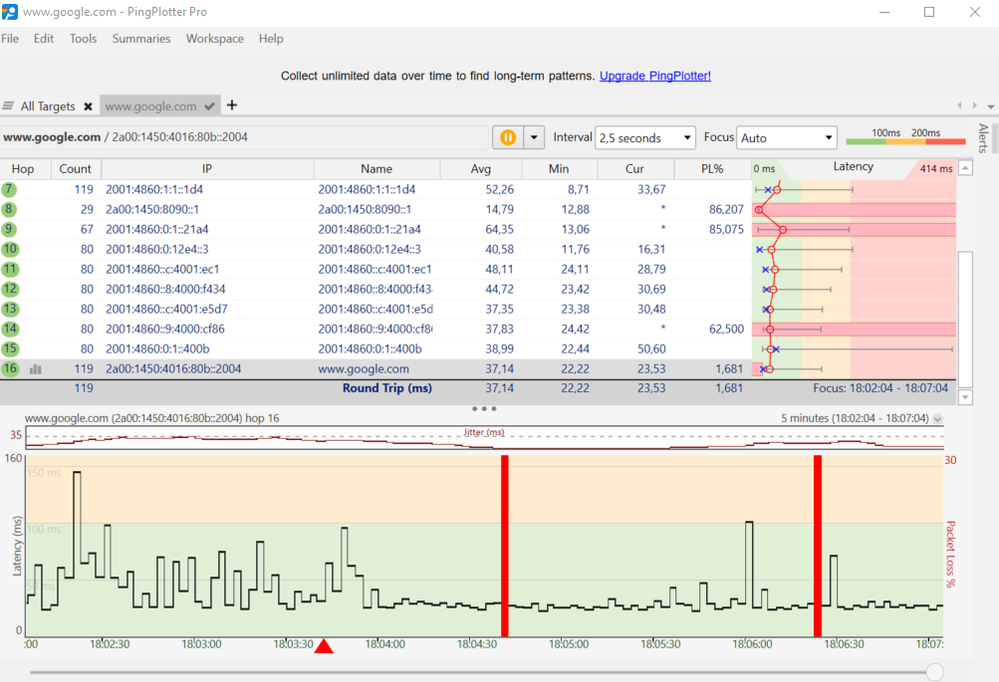Click the second red packet loss bar near 18:06:30

click(x=817, y=546)
